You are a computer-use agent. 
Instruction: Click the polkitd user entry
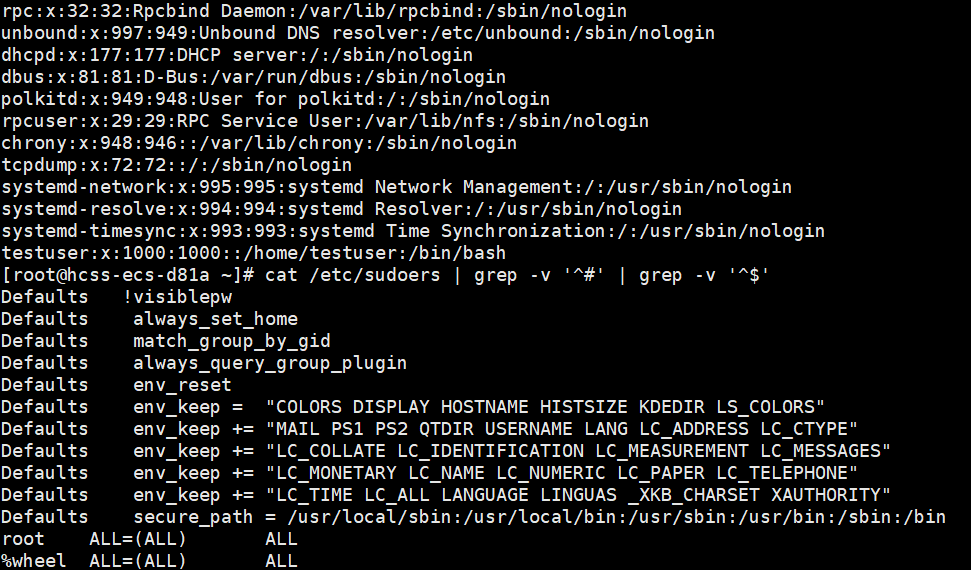(275, 99)
